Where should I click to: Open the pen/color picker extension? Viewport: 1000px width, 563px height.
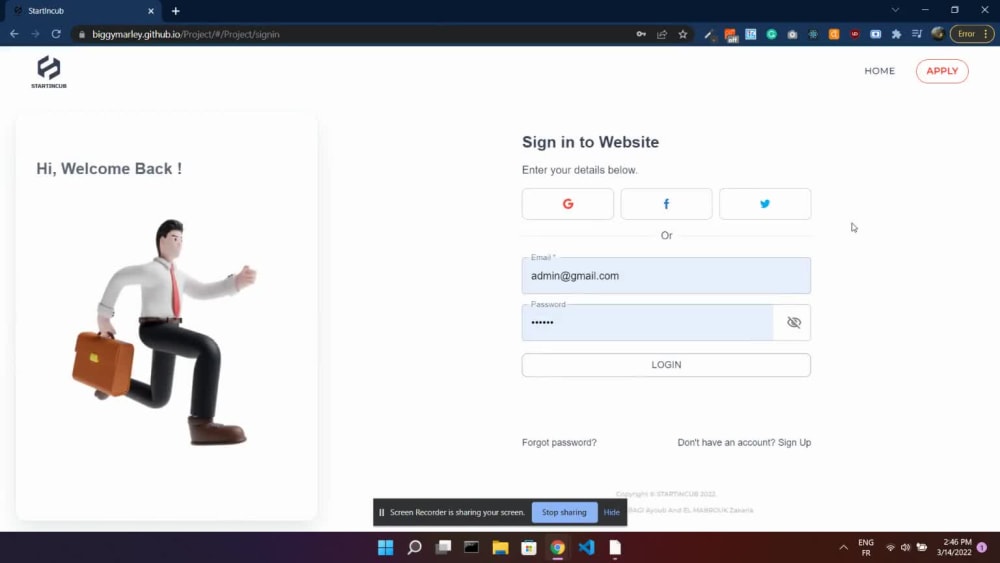[709, 34]
